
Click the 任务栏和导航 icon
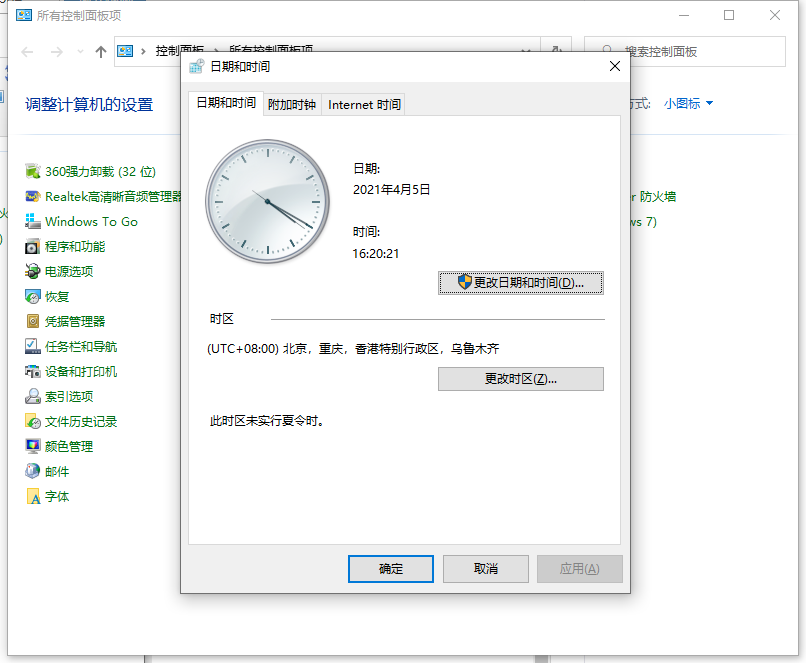(34, 347)
